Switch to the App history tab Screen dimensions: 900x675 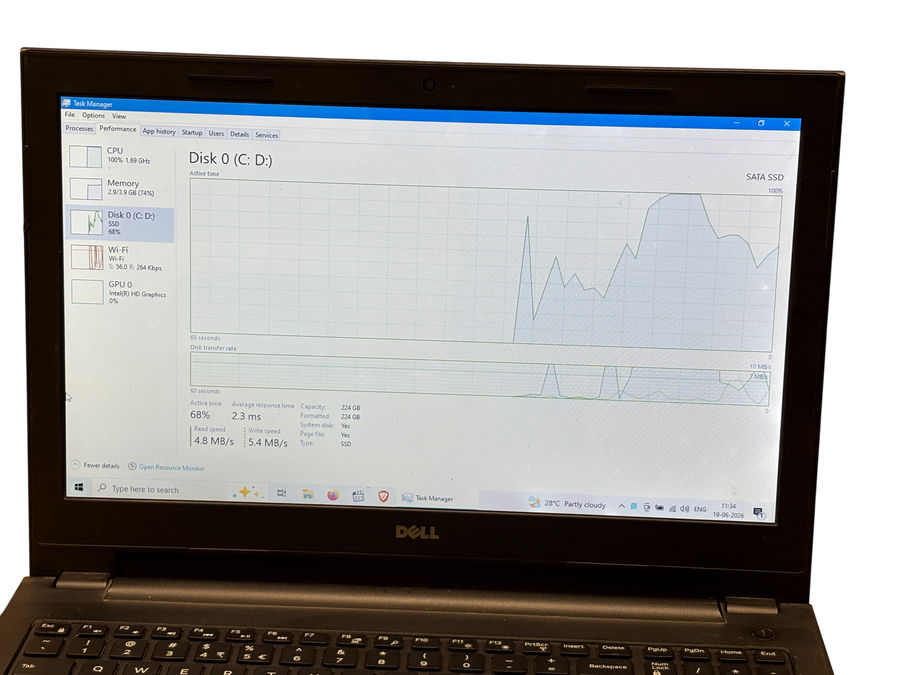pyautogui.click(x=159, y=131)
